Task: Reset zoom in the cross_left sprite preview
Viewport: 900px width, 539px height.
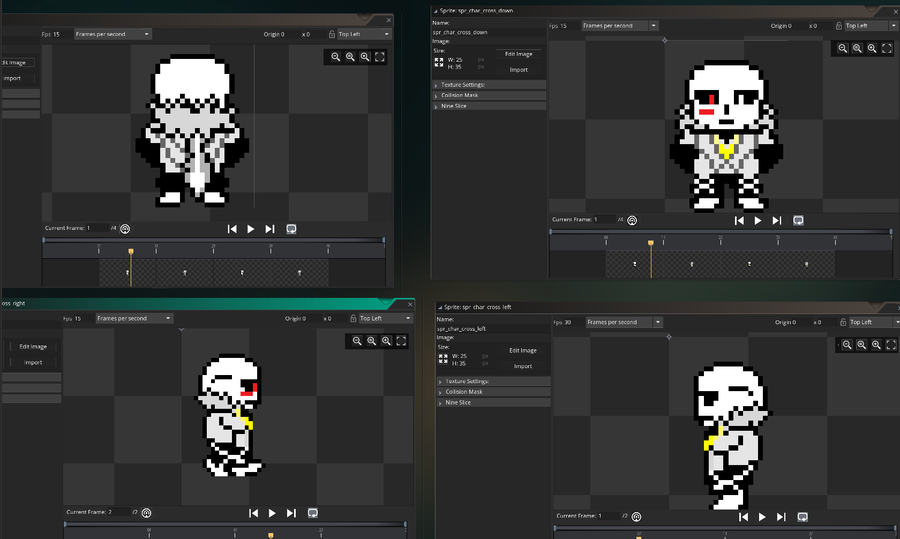Action: tap(862, 344)
